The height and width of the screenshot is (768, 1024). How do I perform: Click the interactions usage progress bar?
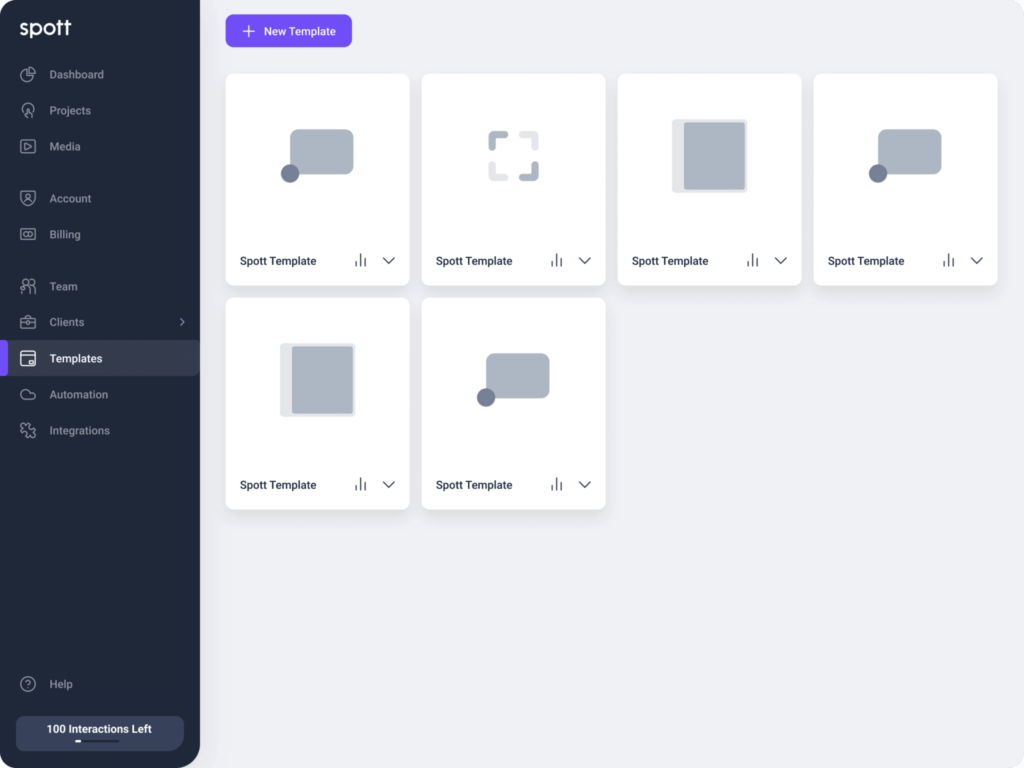[97, 741]
